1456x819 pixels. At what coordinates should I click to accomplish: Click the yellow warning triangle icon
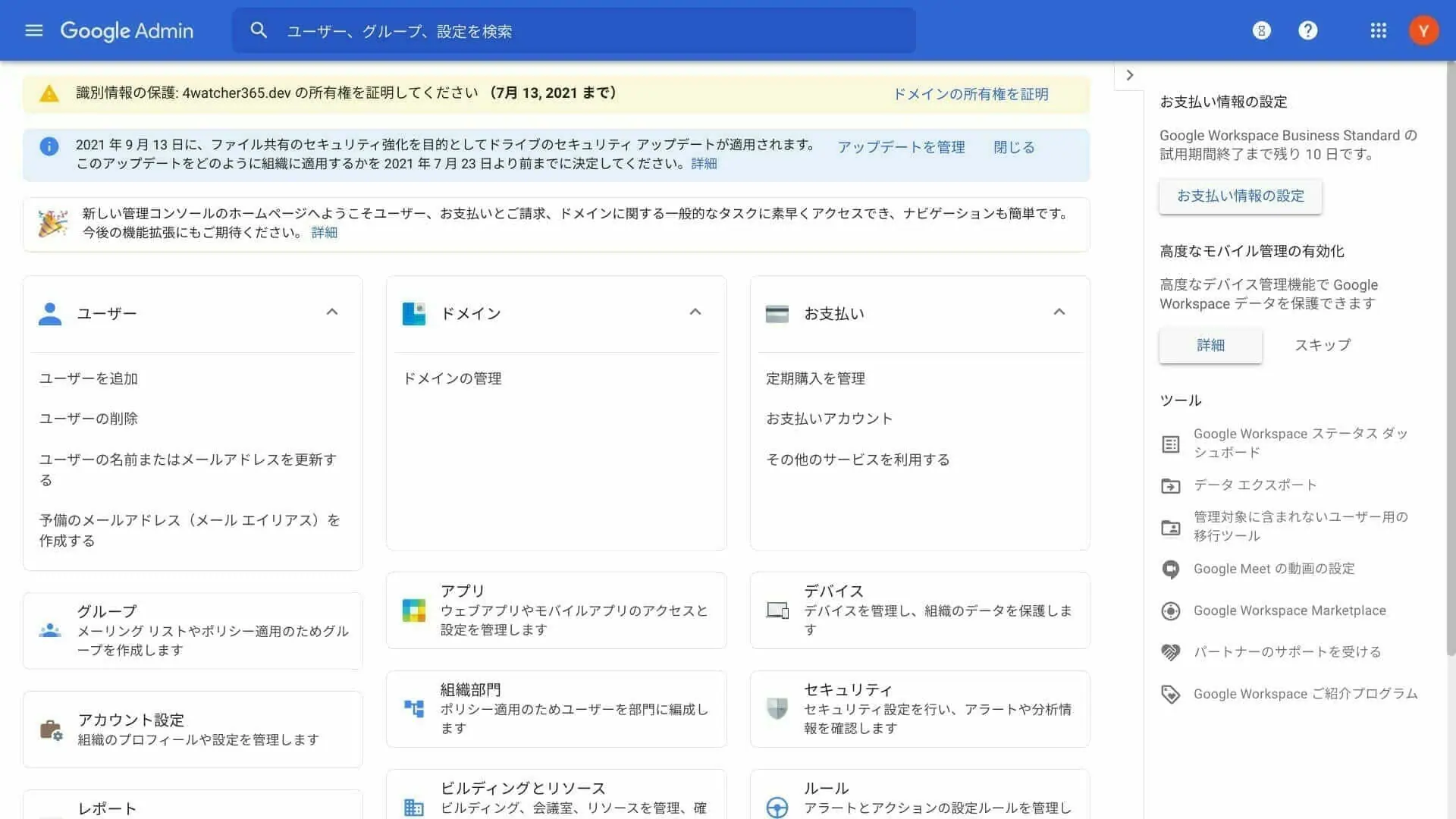(49, 93)
